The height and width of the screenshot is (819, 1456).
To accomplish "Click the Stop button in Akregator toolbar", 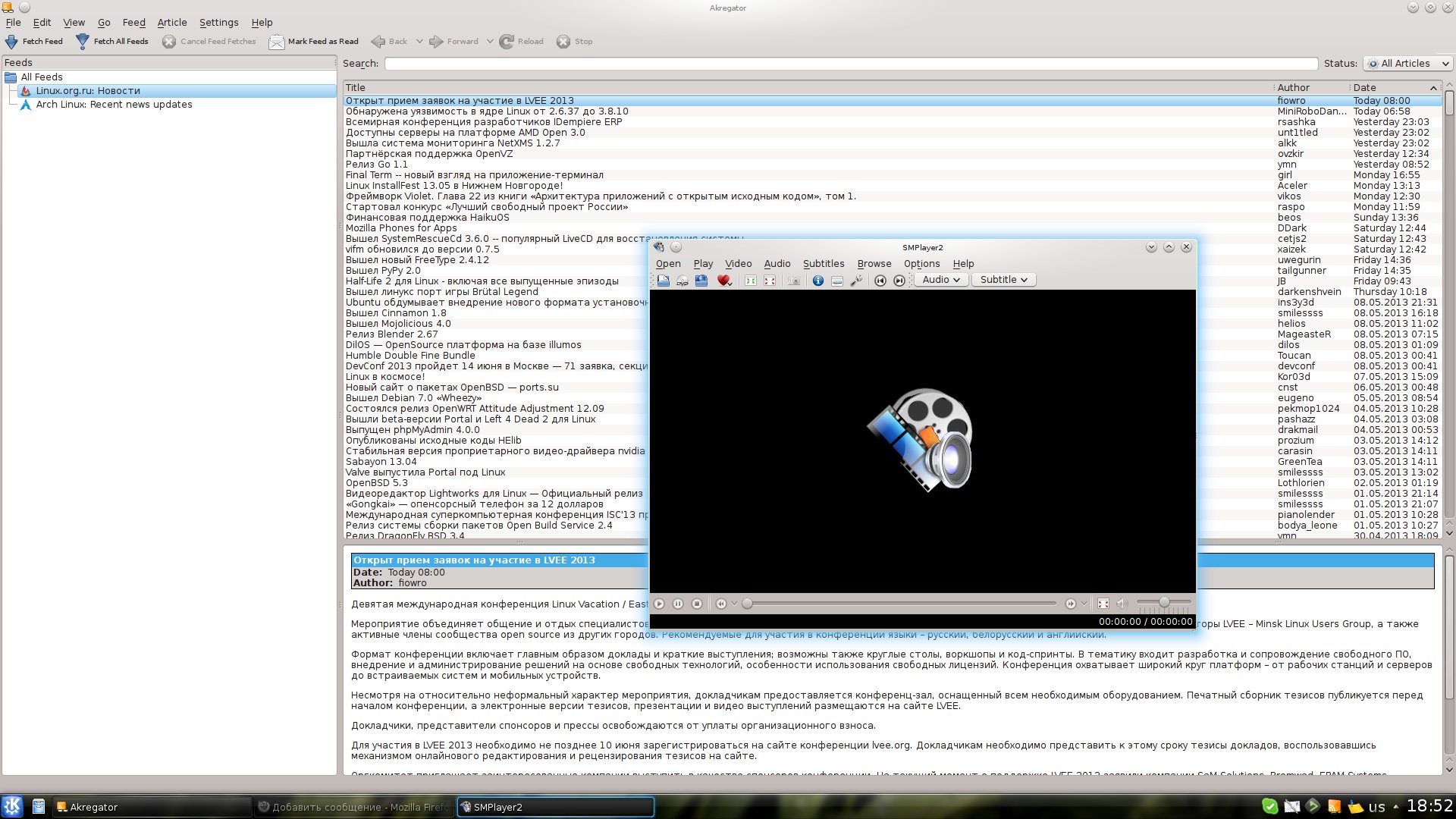I will [x=575, y=42].
